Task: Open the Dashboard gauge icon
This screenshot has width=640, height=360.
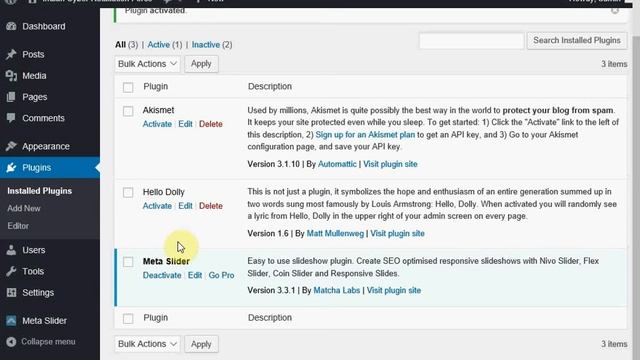Action: [11, 27]
